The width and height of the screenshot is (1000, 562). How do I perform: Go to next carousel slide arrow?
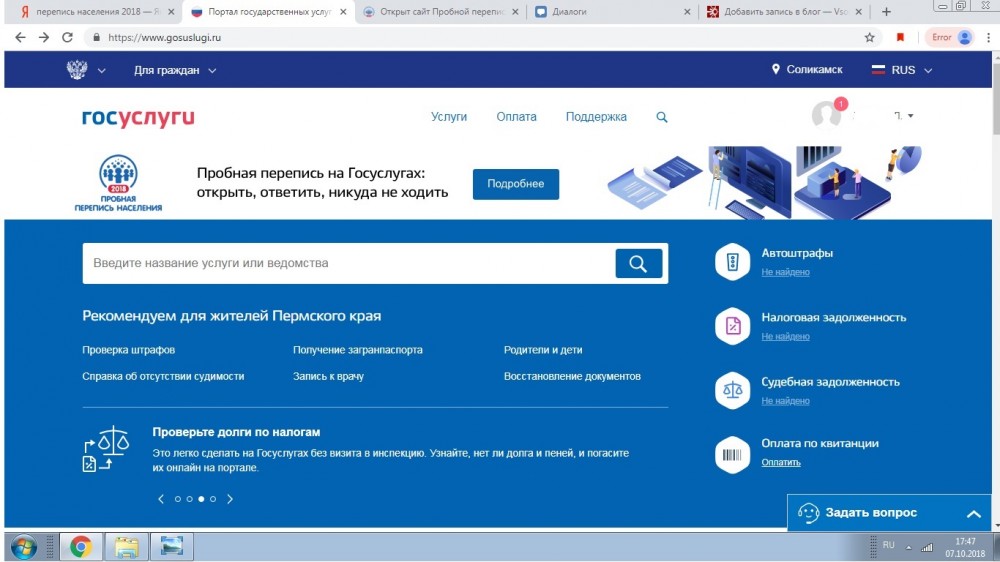[x=230, y=499]
